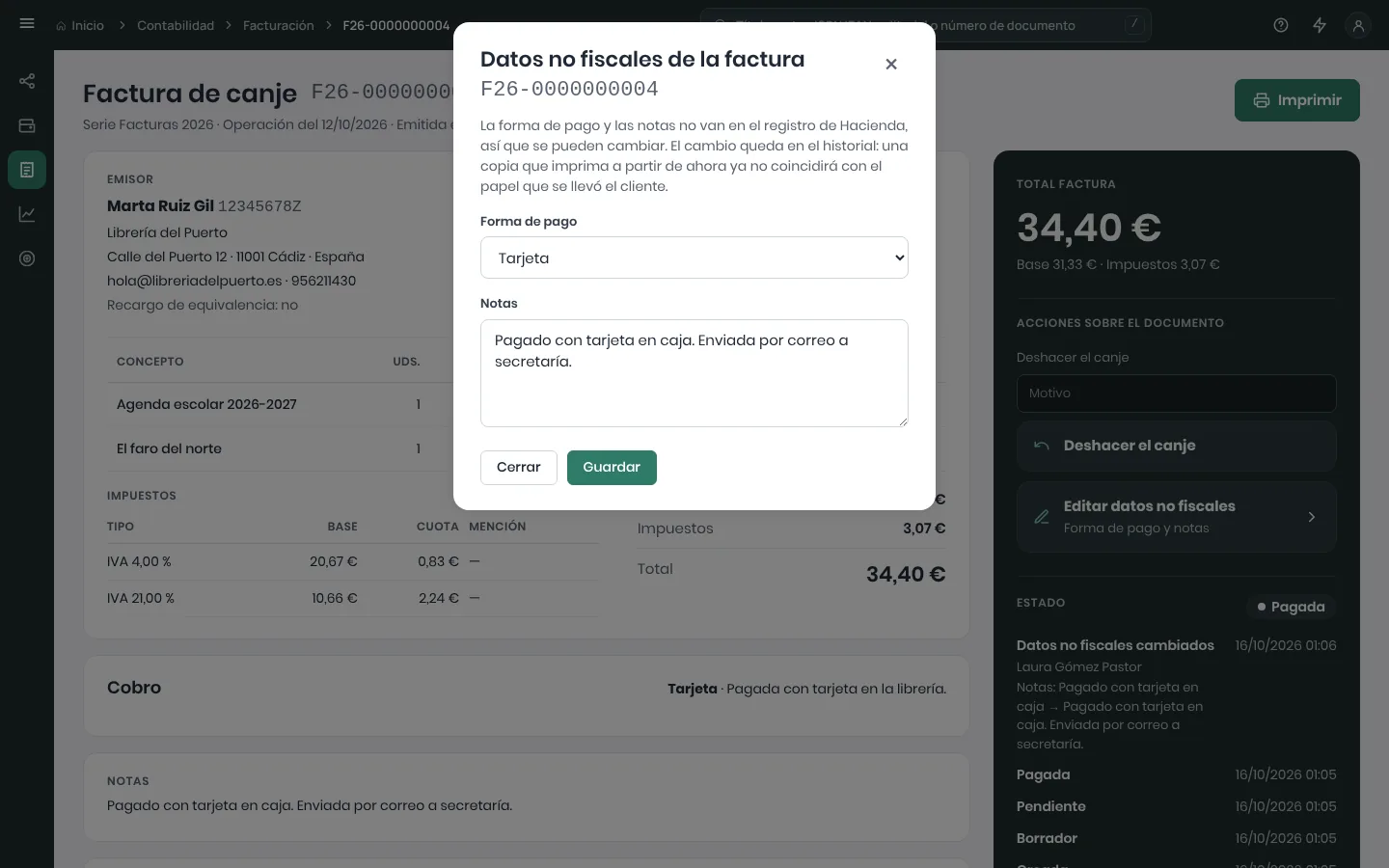Click the tax ID '12345678Z'
Viewport: 1389px width, 868px height.
coord(259,206)
